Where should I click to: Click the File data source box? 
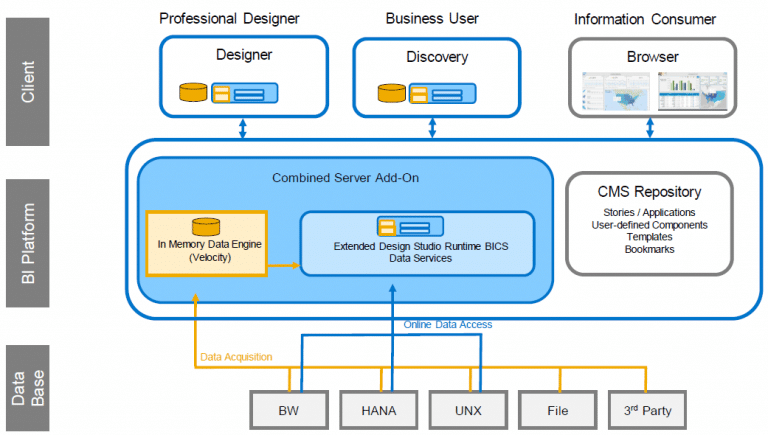coord(558,410)
